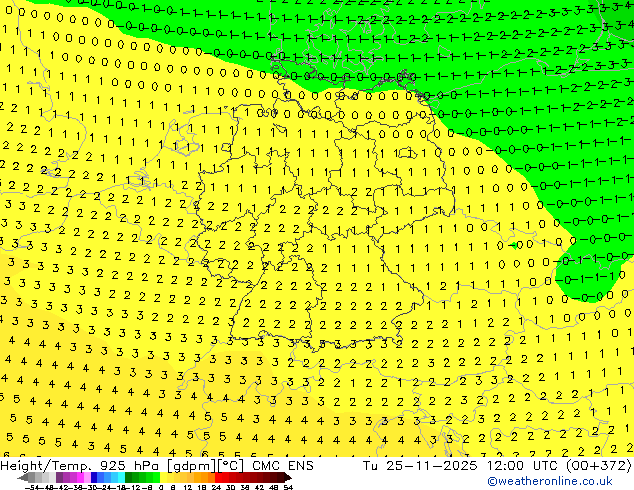The image size is (634, 490).
Task: Click the dark blue swatch at legend value -30
Action: tap(94, 477)
